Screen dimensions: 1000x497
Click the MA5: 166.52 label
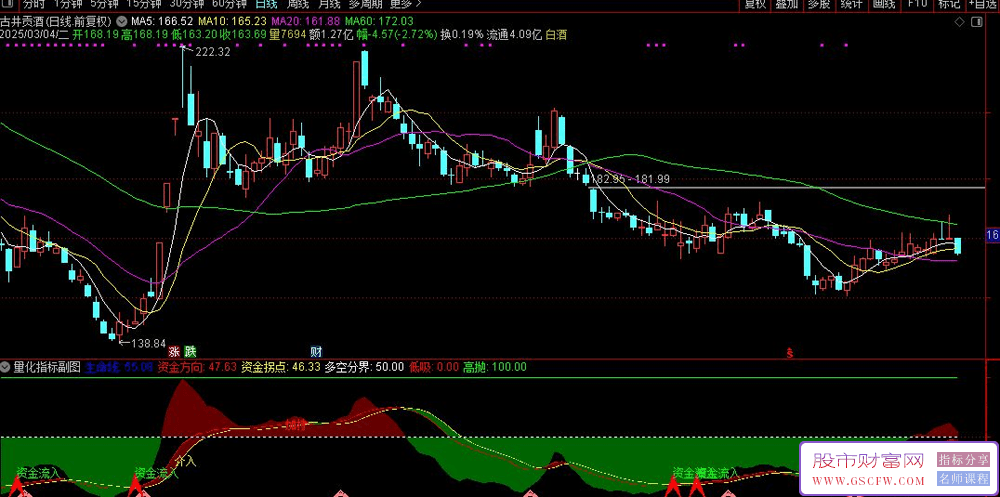161,21
